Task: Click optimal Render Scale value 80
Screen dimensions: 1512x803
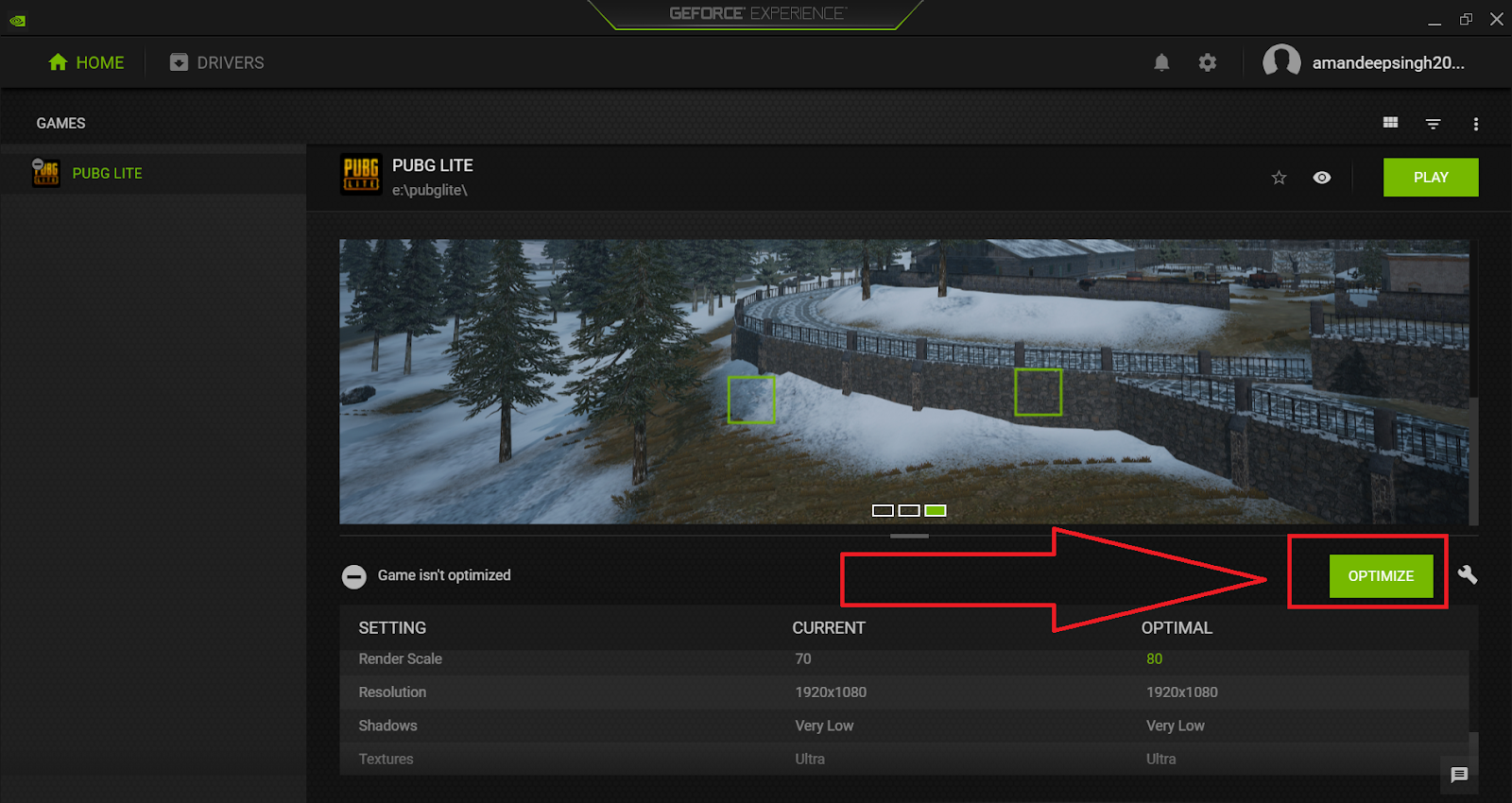Action: coord(1154,659)
